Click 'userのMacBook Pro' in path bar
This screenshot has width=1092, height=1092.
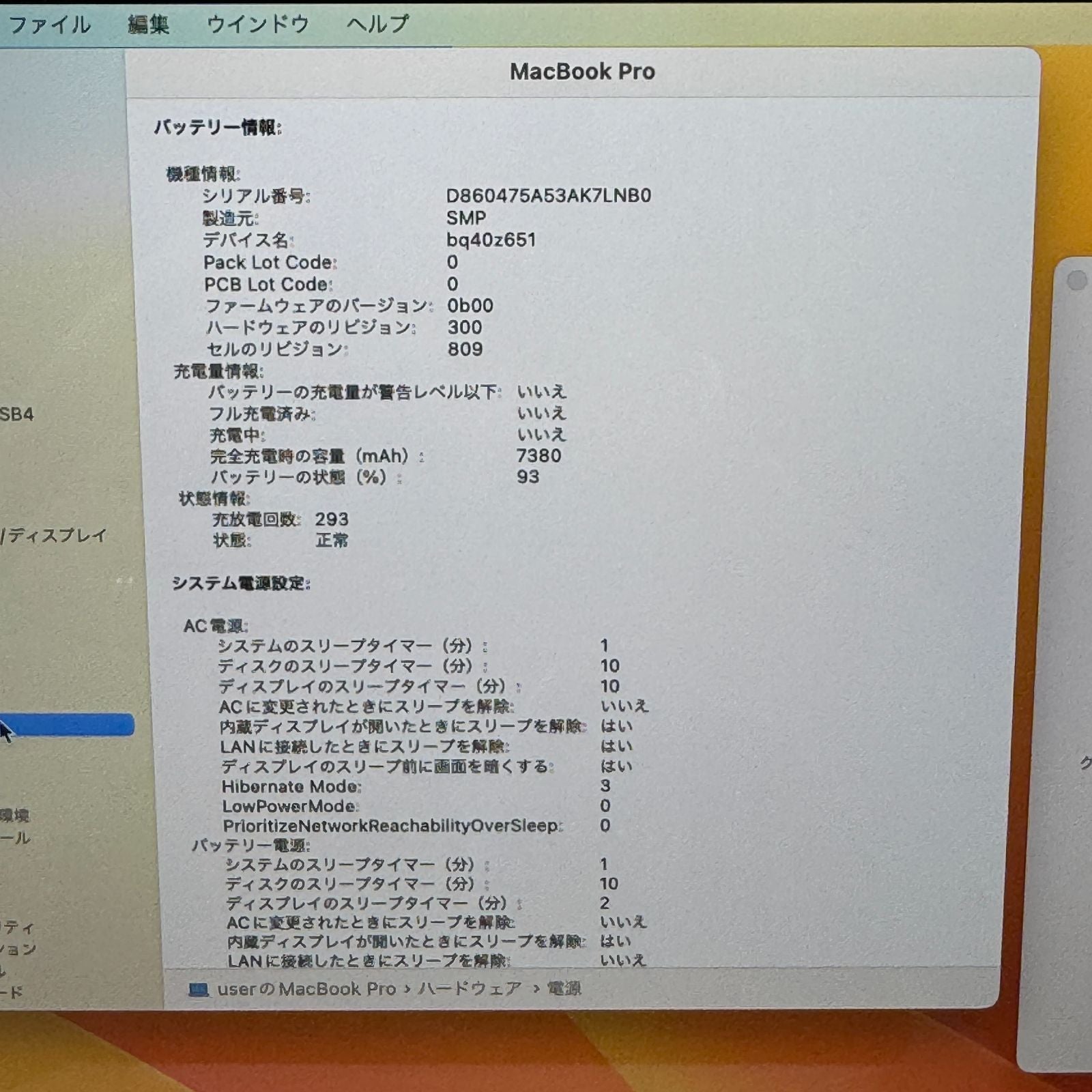coord(306,989)
